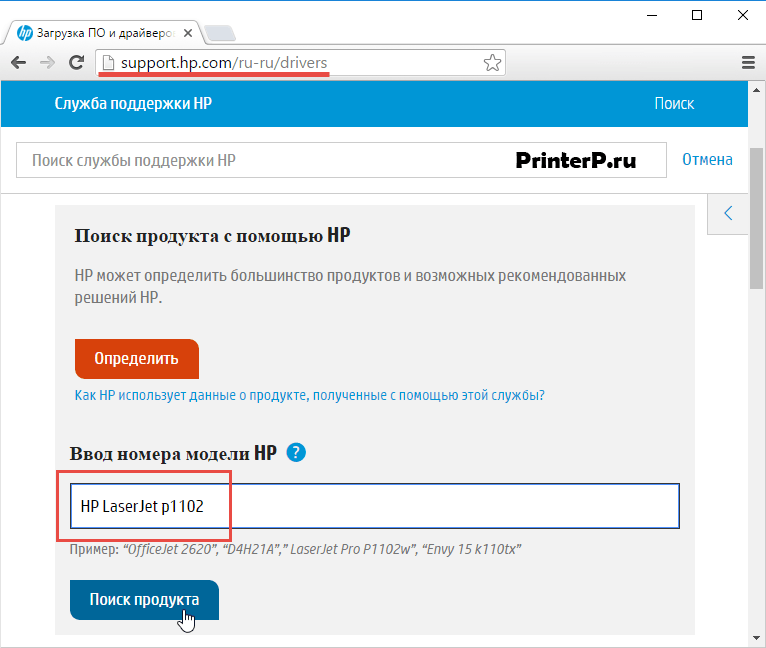766x648 pixels.
Task: Focus the HP model number input field
Action: [x=375, y=506]
